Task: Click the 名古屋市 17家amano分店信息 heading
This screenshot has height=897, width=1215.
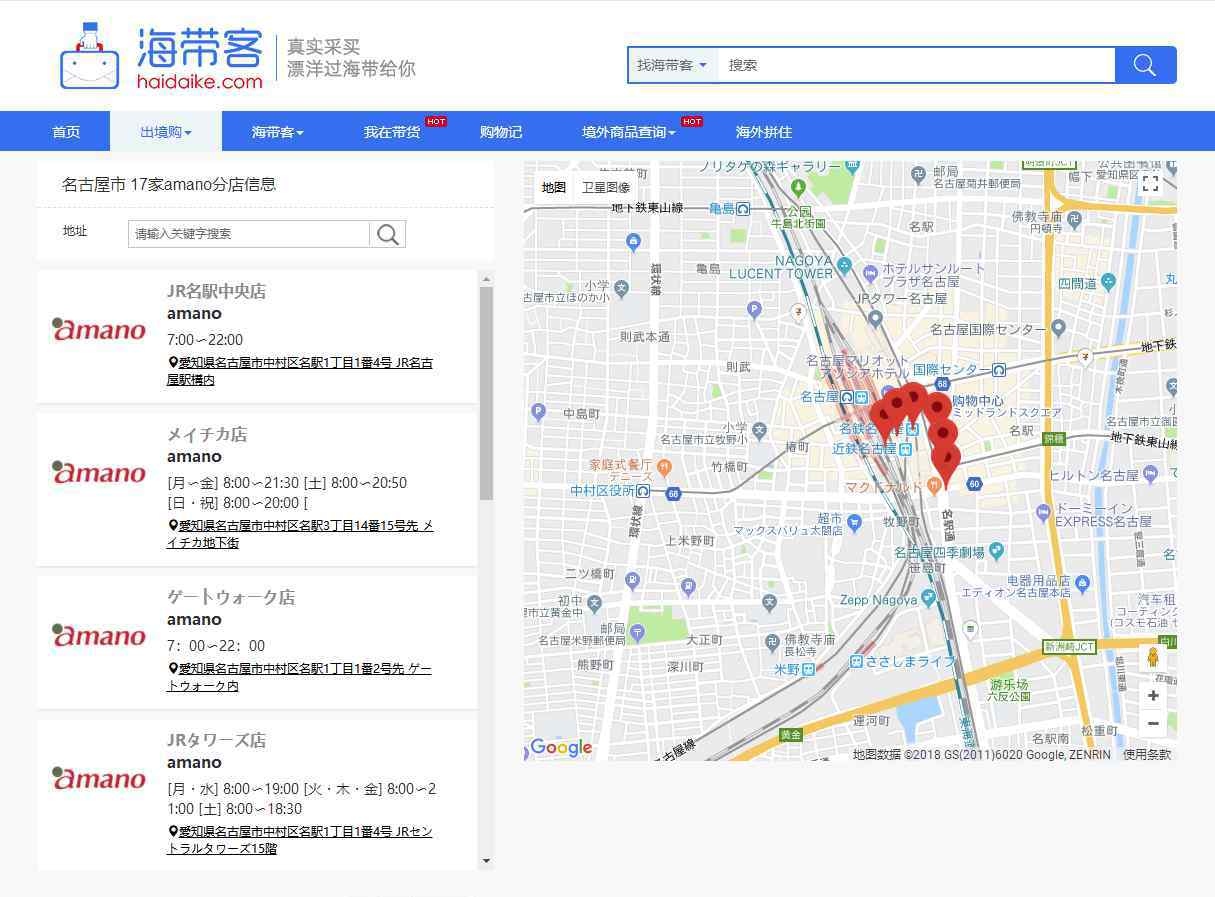Action: click(x=169, y=185)
